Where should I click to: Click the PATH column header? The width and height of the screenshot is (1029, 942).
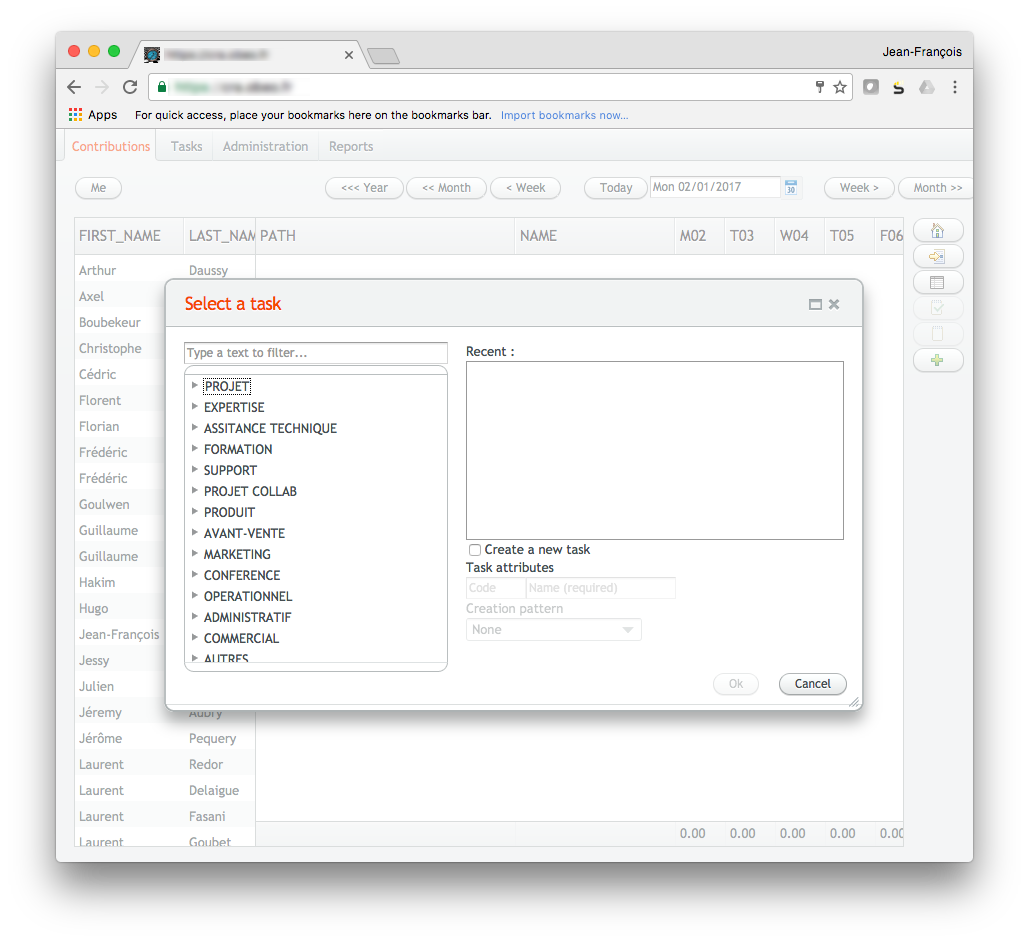385,236
